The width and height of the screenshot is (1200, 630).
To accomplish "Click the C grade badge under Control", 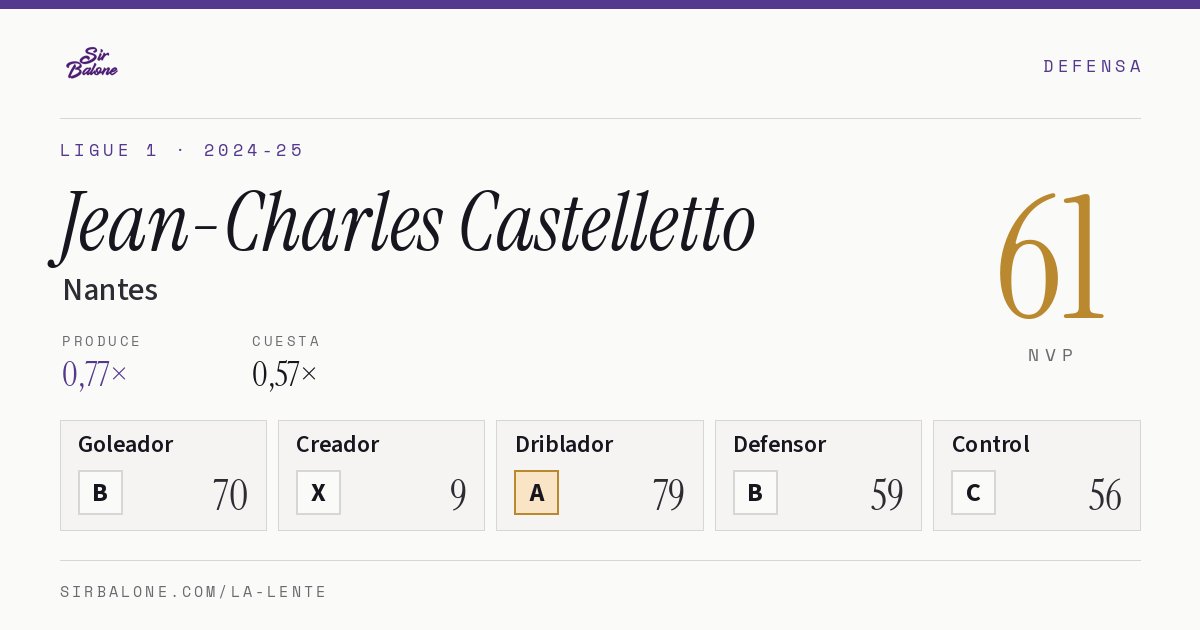I will pos(973,493).
